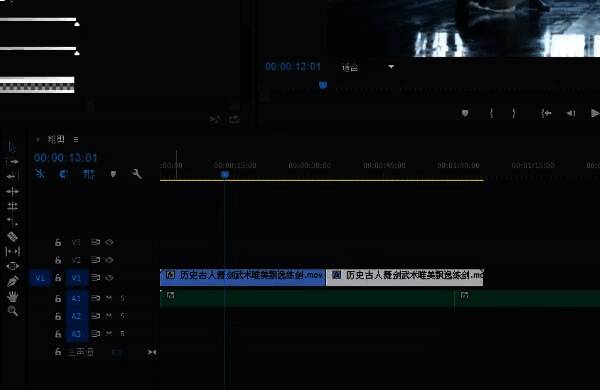Select the Slide tool
This screenshot has width=600, height=390.
click(x=13, y=266)
